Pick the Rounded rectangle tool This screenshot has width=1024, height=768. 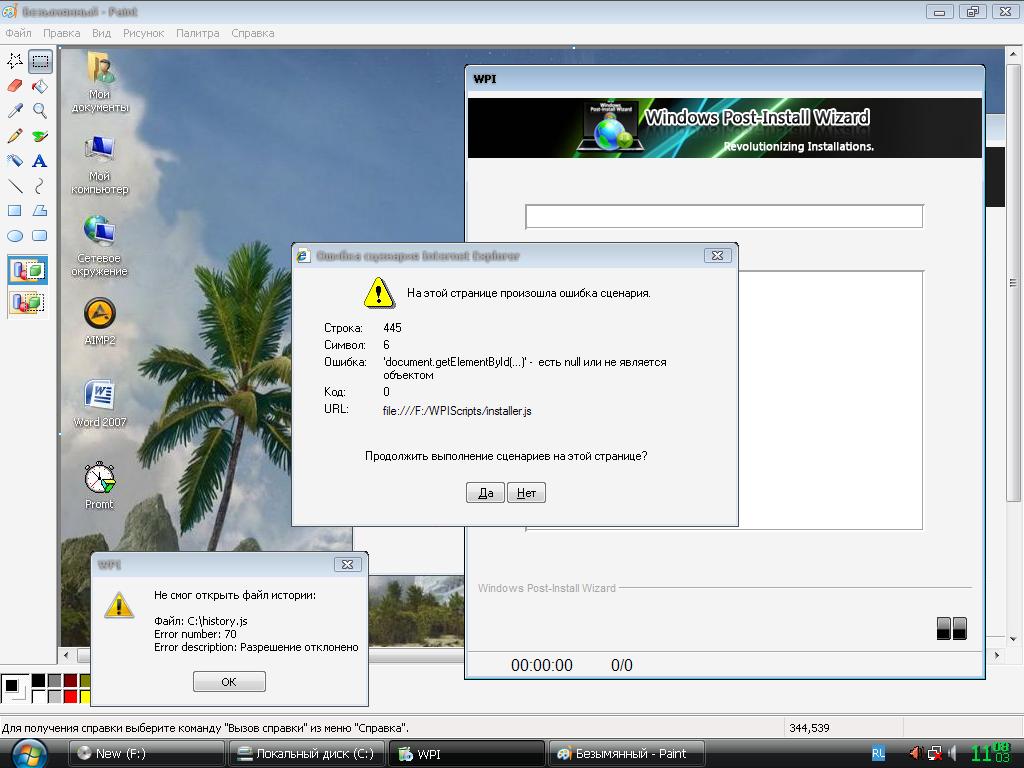(x=40, y=236)
